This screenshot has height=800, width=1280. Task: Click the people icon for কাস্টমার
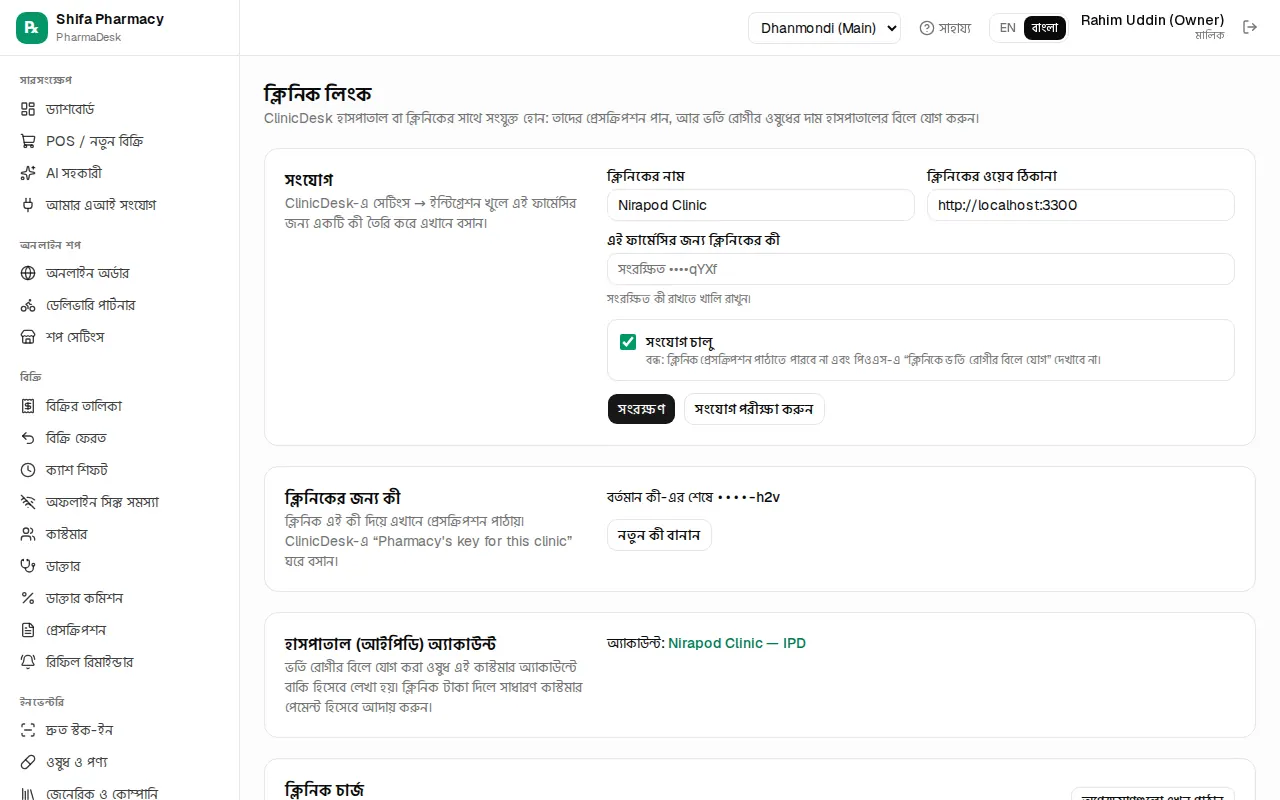click(x=28, y=534)
